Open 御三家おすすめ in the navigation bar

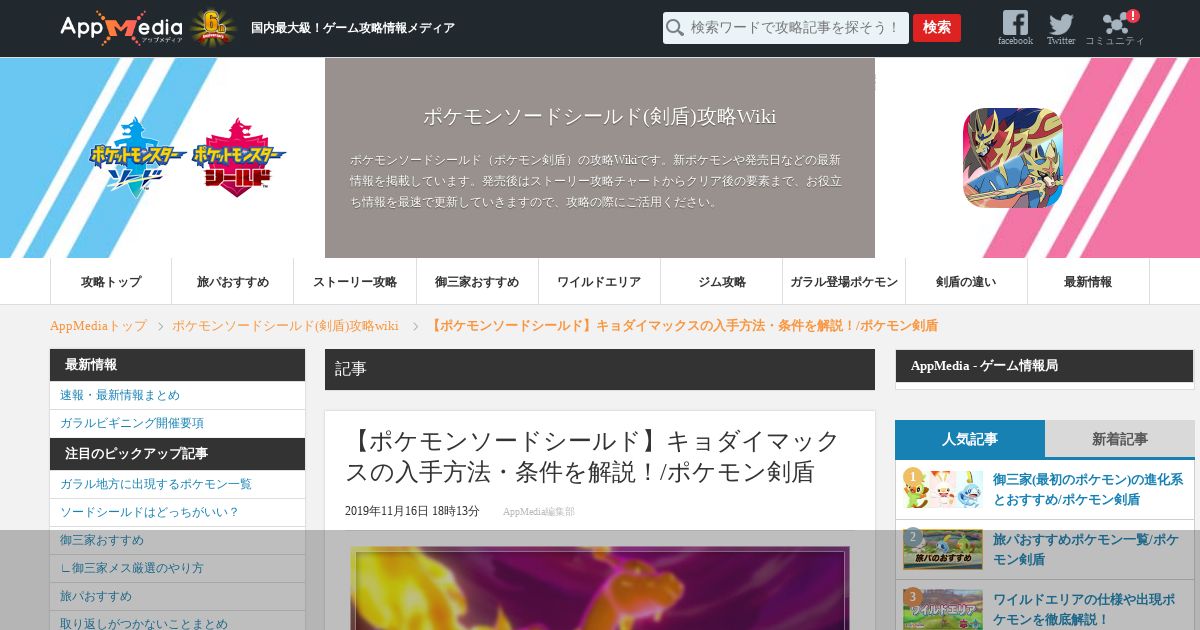[477, 282]
